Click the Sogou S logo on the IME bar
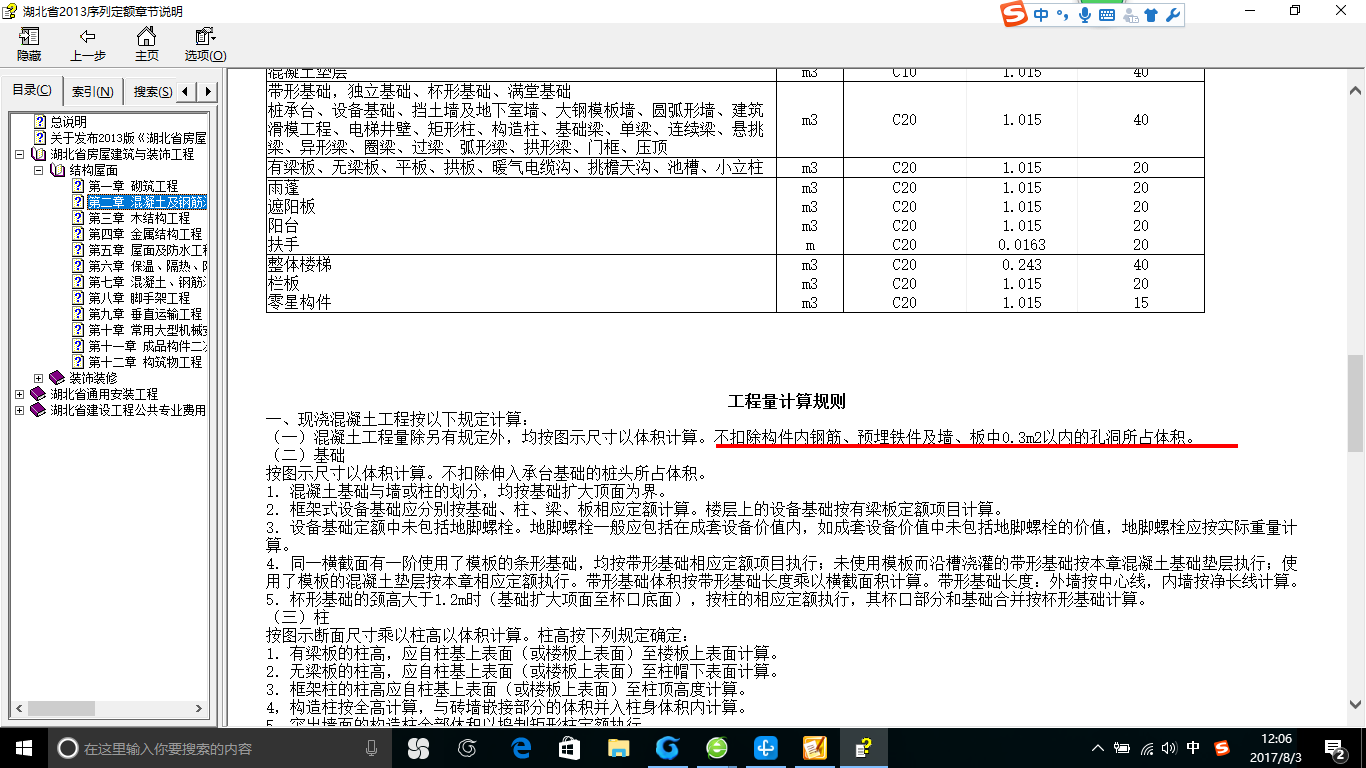1366x768 pixels. [1016, 15]
